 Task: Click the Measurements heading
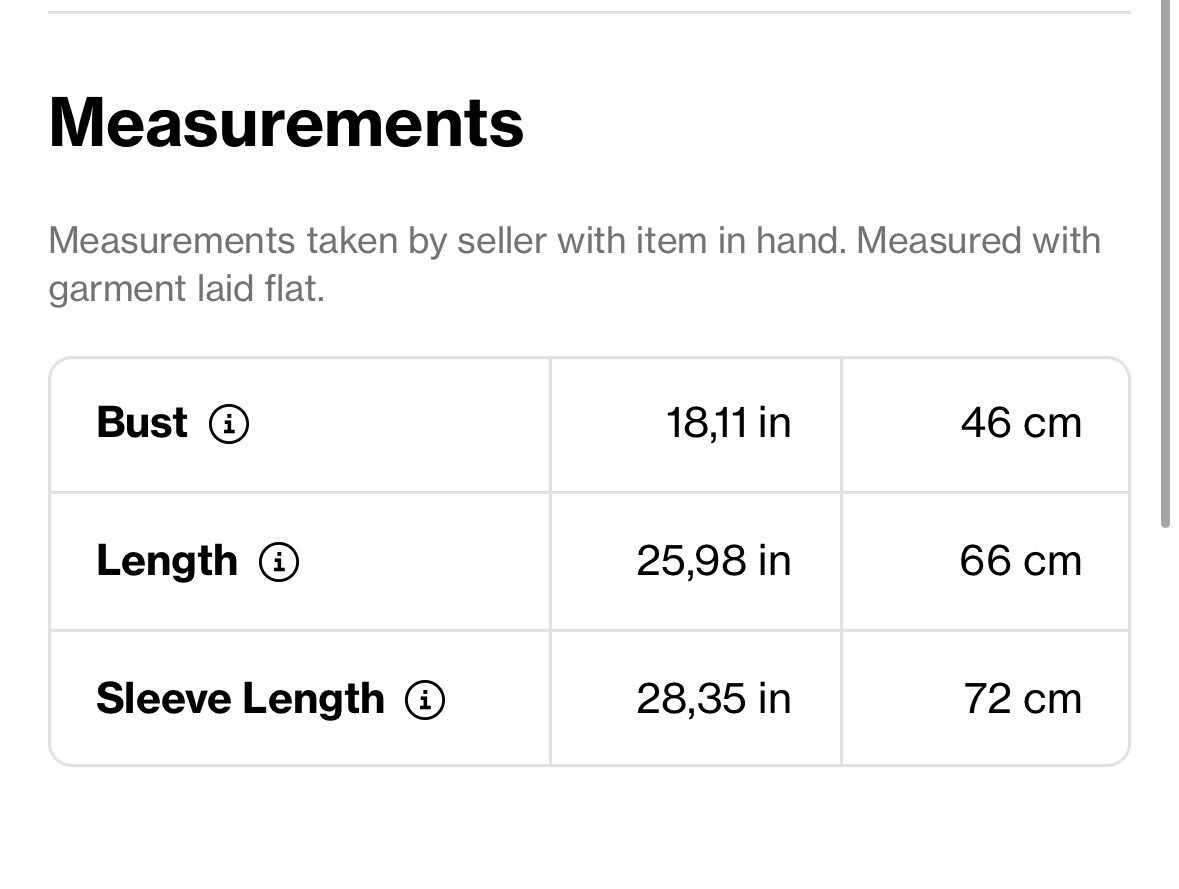[286, 123]
